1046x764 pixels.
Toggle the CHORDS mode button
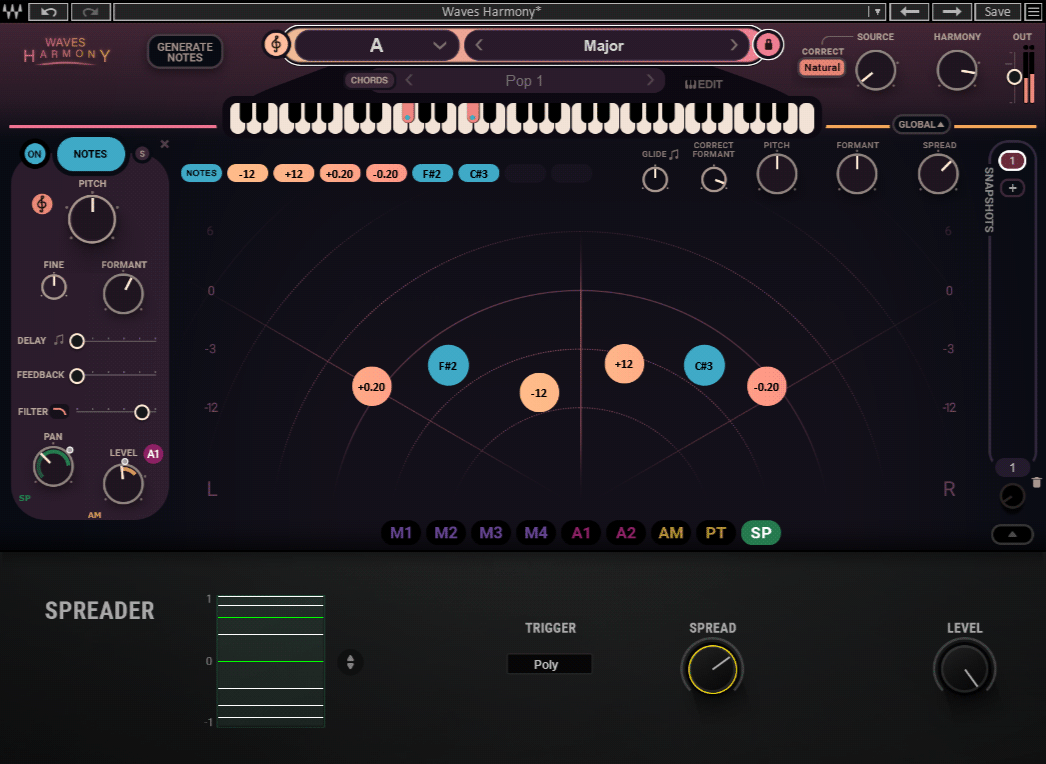369,80
